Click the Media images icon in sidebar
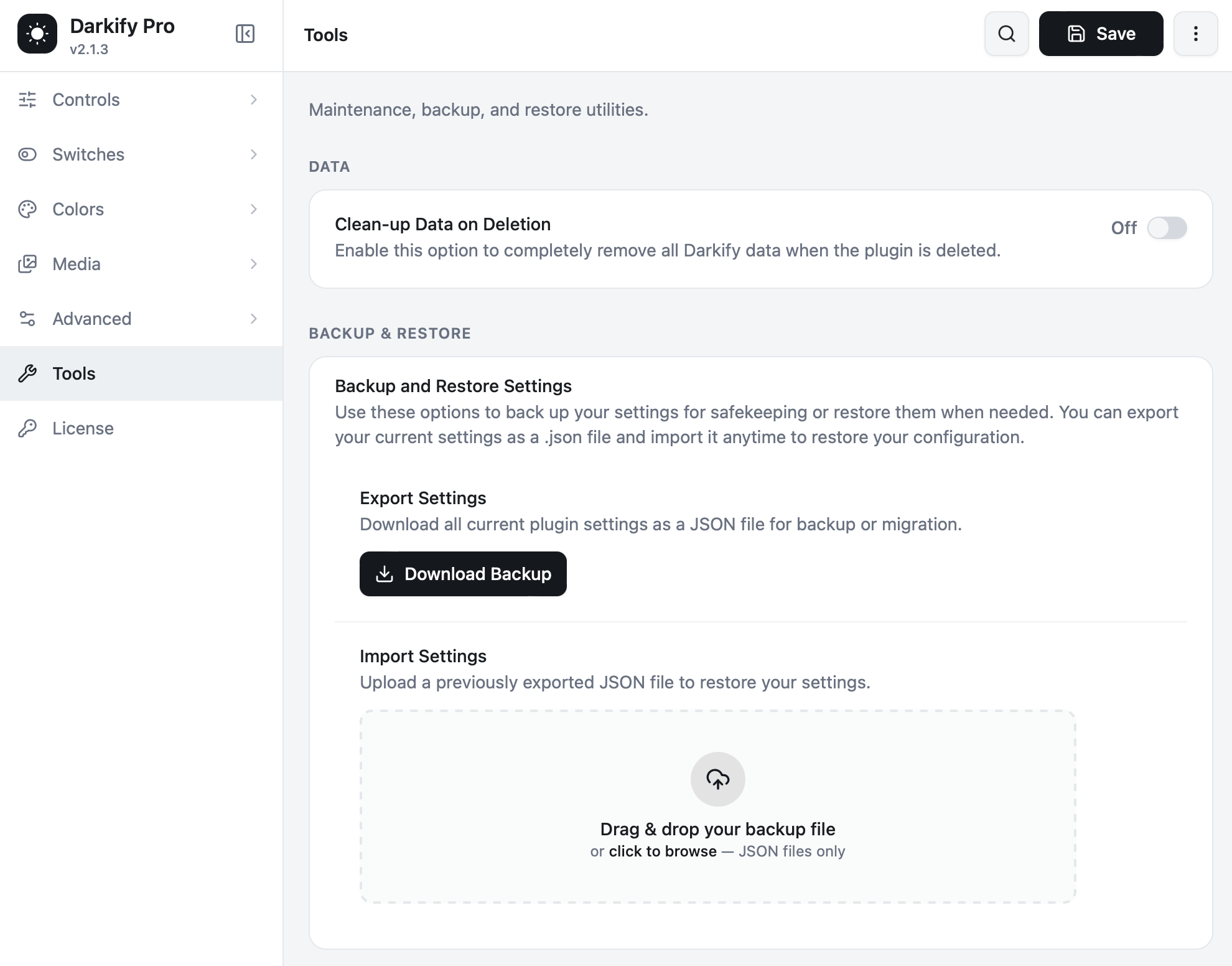Screen dimensions: 1232x966 (x=27, y=264)
